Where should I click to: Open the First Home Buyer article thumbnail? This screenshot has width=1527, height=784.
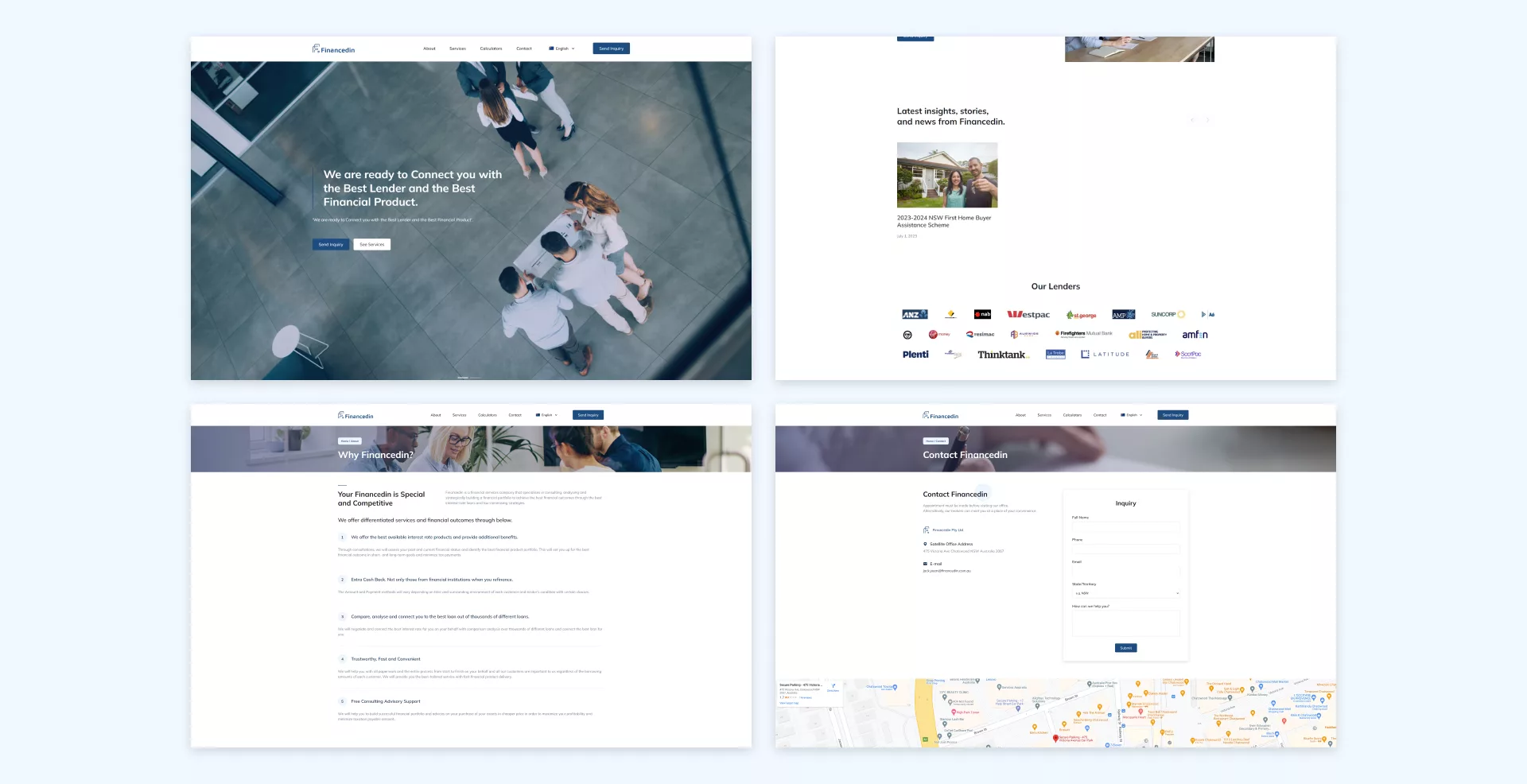947,175
